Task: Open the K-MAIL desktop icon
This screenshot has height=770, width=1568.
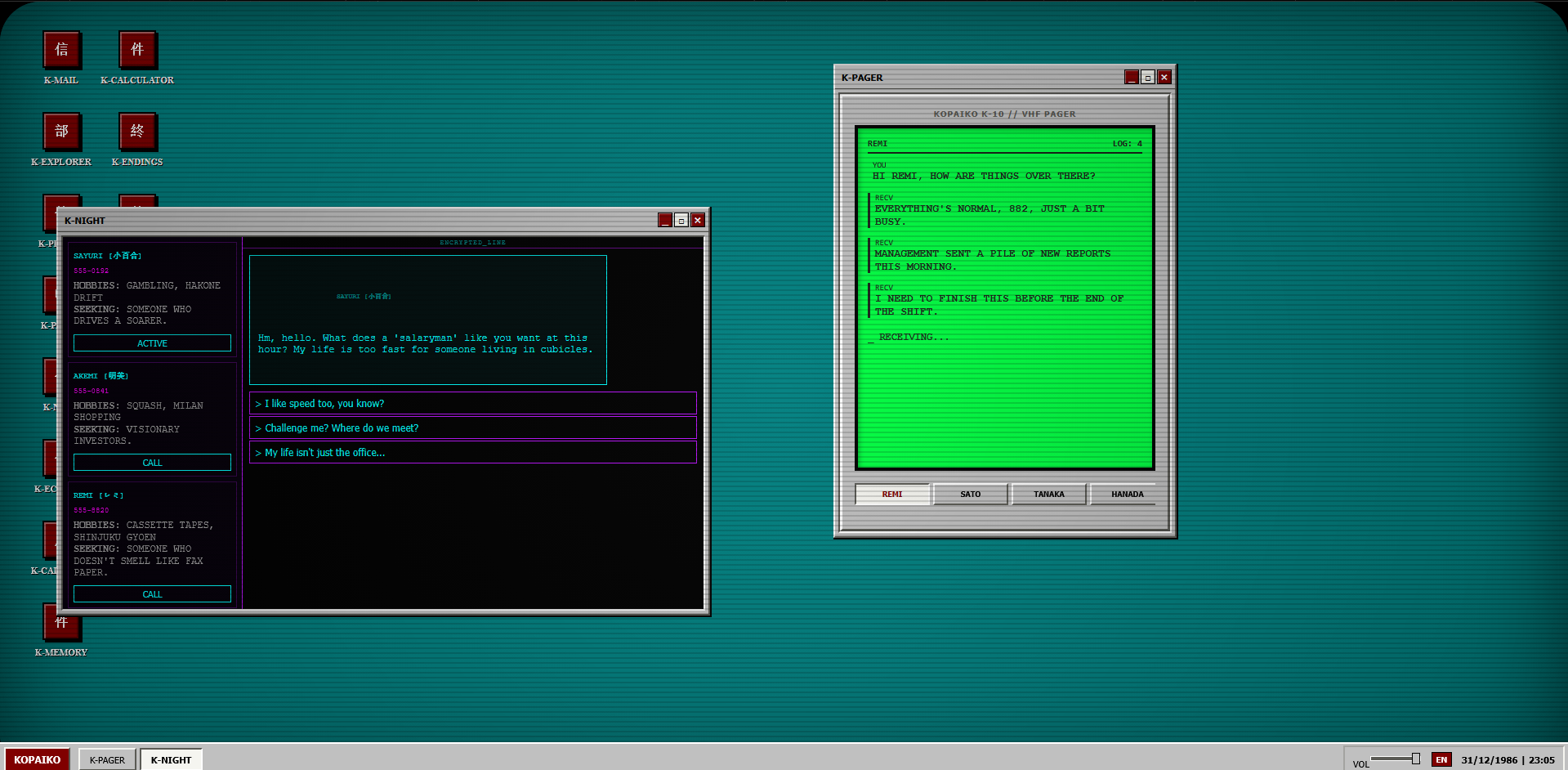Action: tap(61, 51)
